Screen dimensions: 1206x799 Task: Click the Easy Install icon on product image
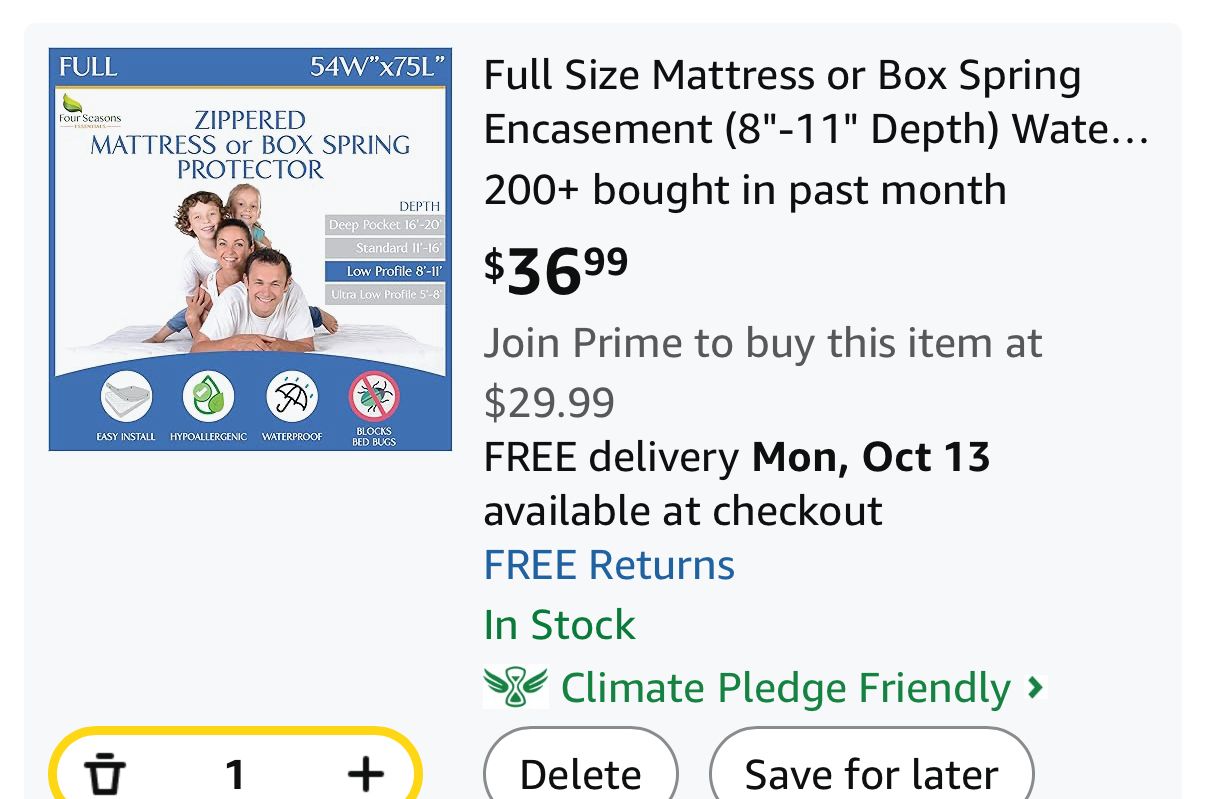[x=126, y=397]
